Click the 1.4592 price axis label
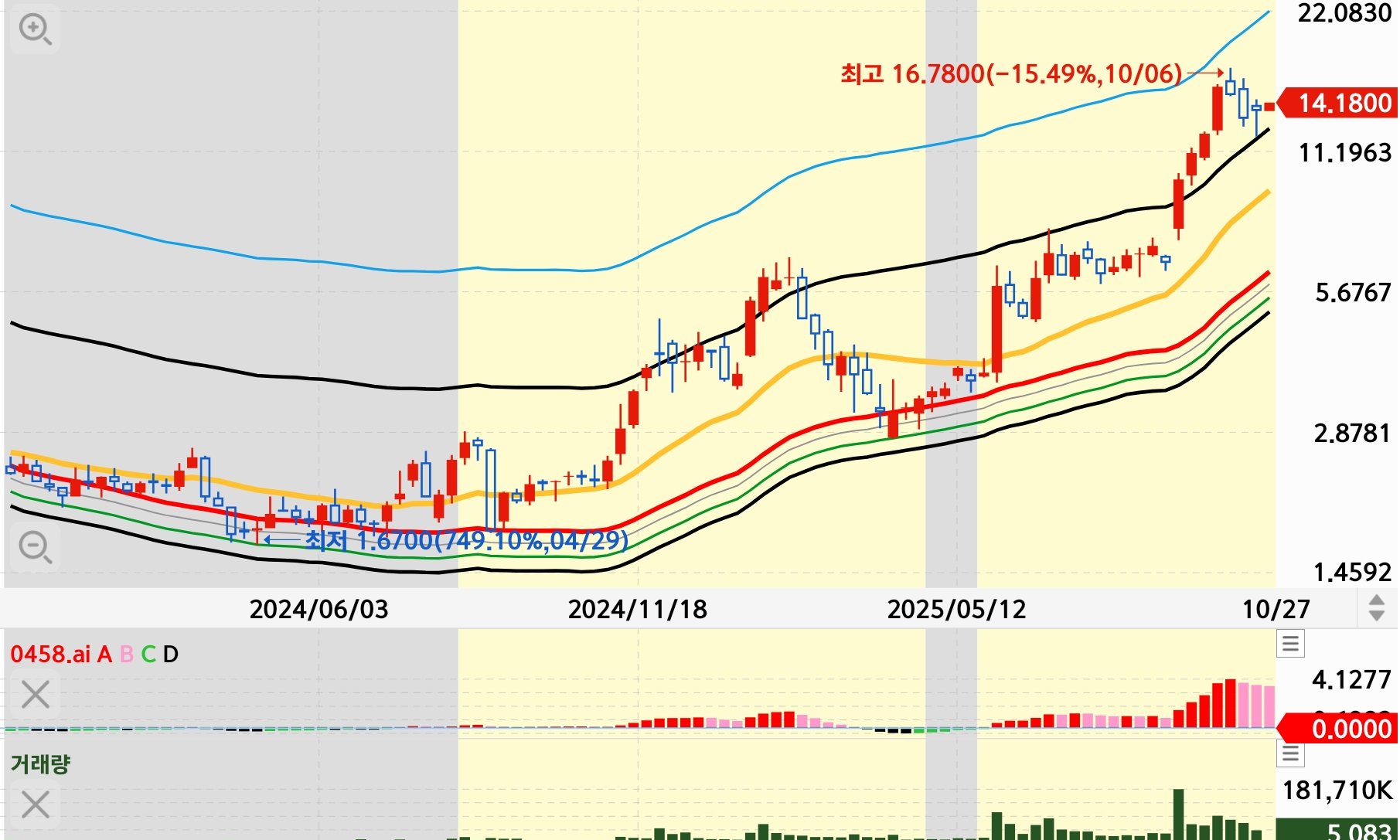Screen dimensions: 1400x840 pos(1353,573)
